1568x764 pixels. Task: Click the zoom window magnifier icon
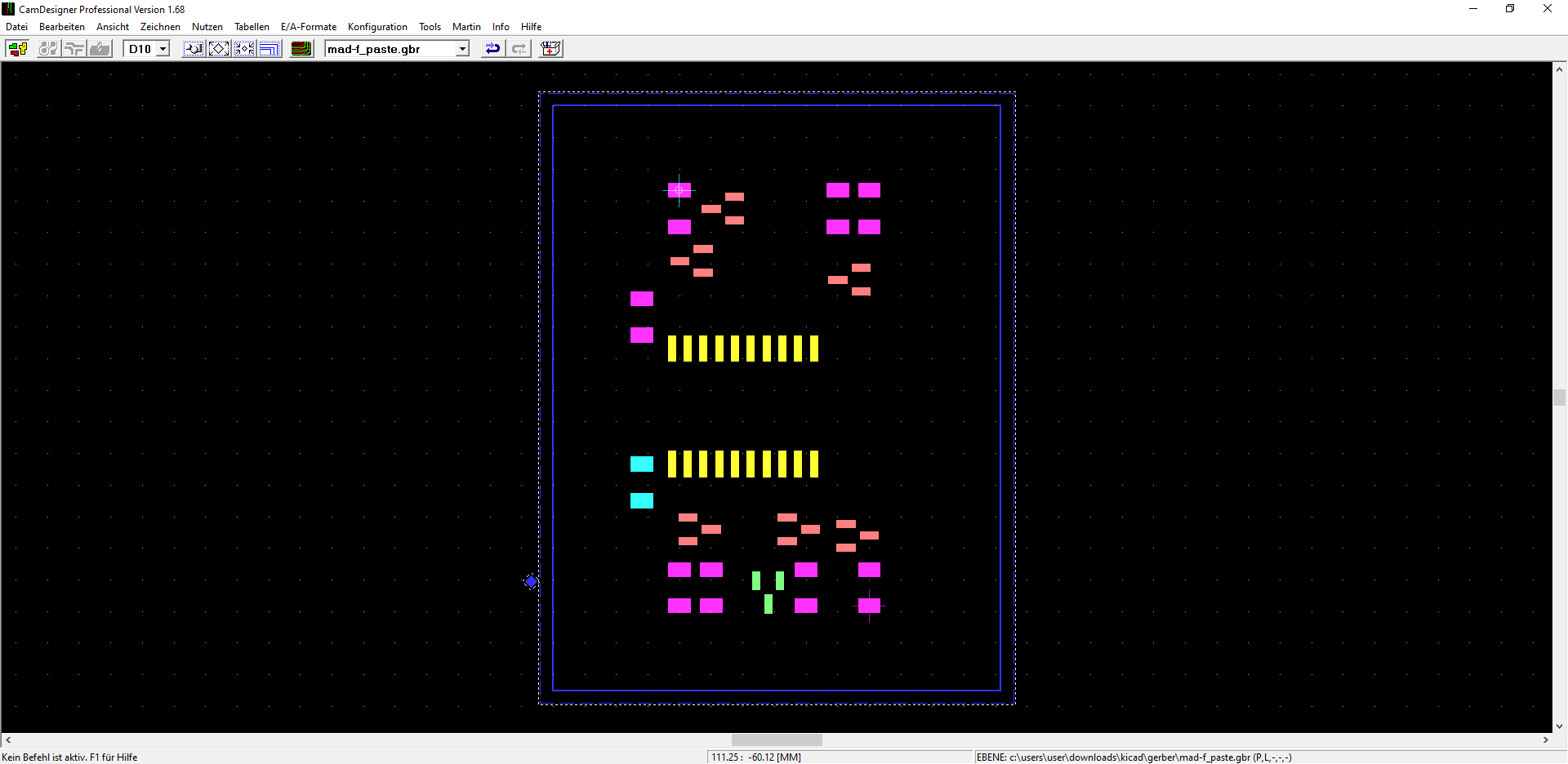pos(194,49)
